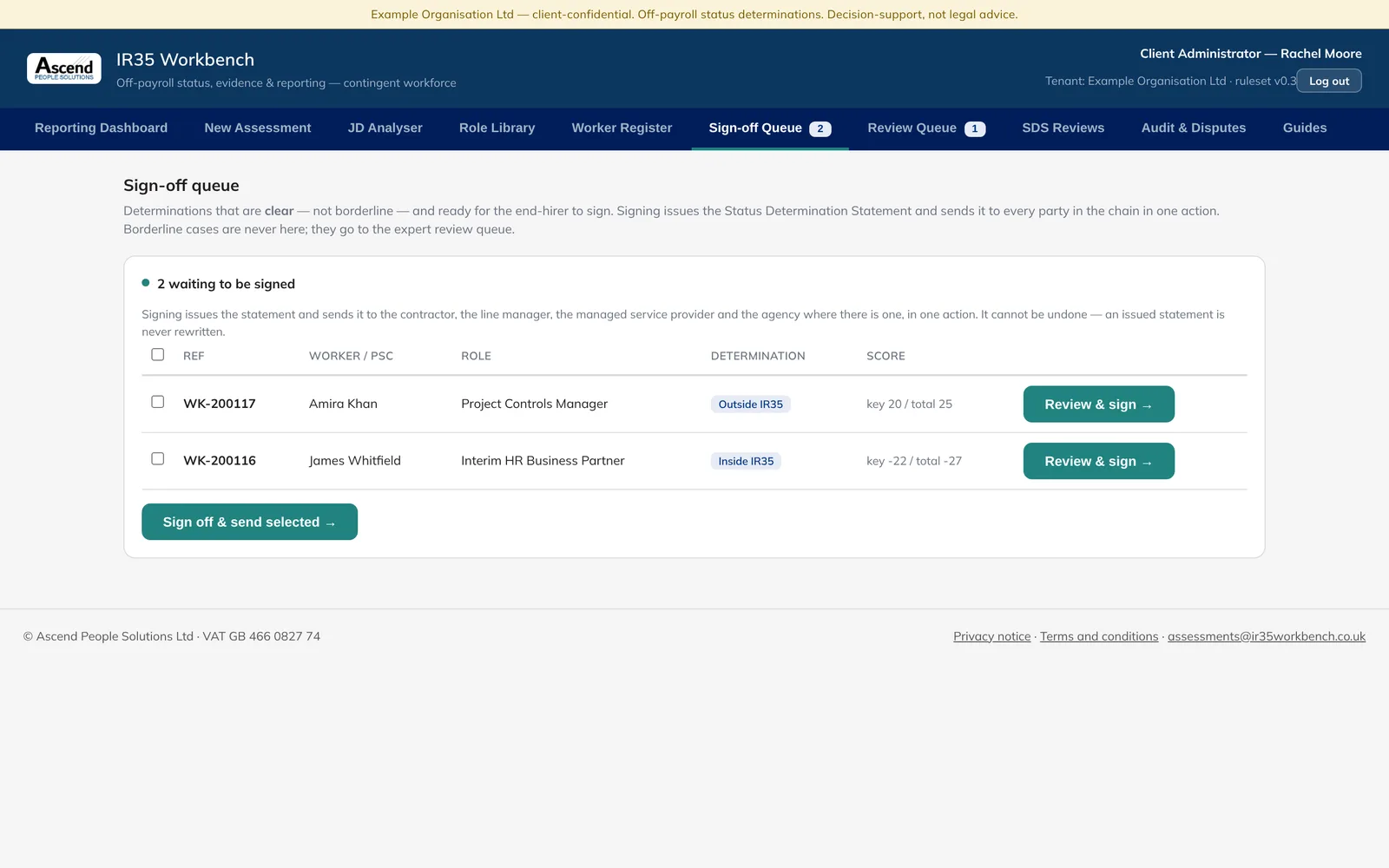1389x868 pixels.
Task: Go to New Assessment tab
Action: point(258,128)
